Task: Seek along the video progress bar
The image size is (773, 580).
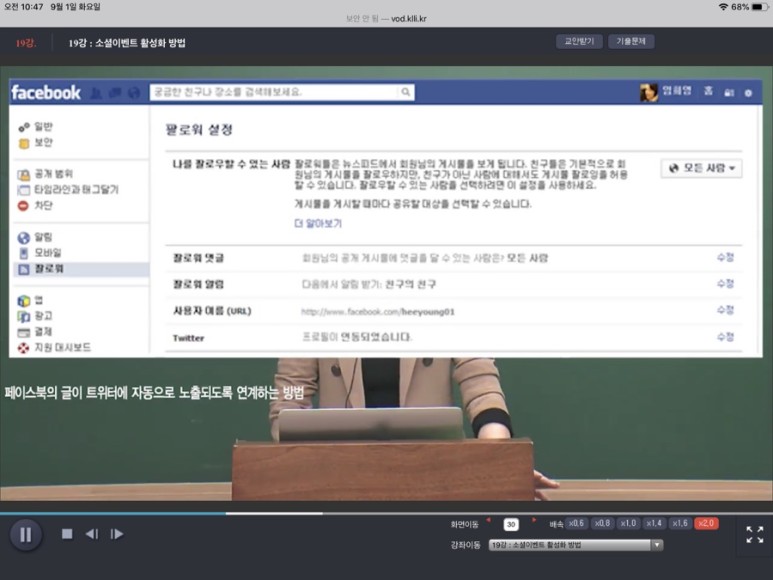Action: coord(386,513)
